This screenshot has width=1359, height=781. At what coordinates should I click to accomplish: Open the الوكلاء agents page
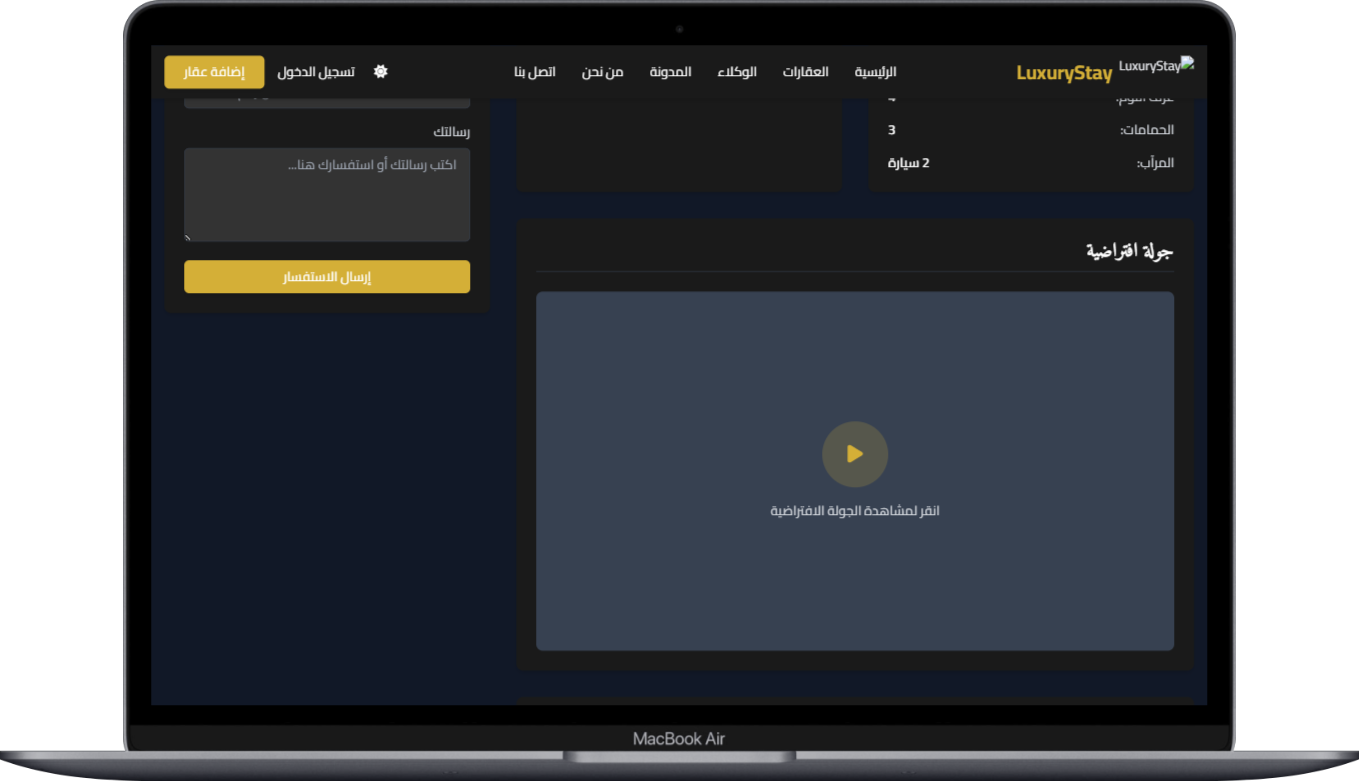pyautogui.click(x=737, y=72)
